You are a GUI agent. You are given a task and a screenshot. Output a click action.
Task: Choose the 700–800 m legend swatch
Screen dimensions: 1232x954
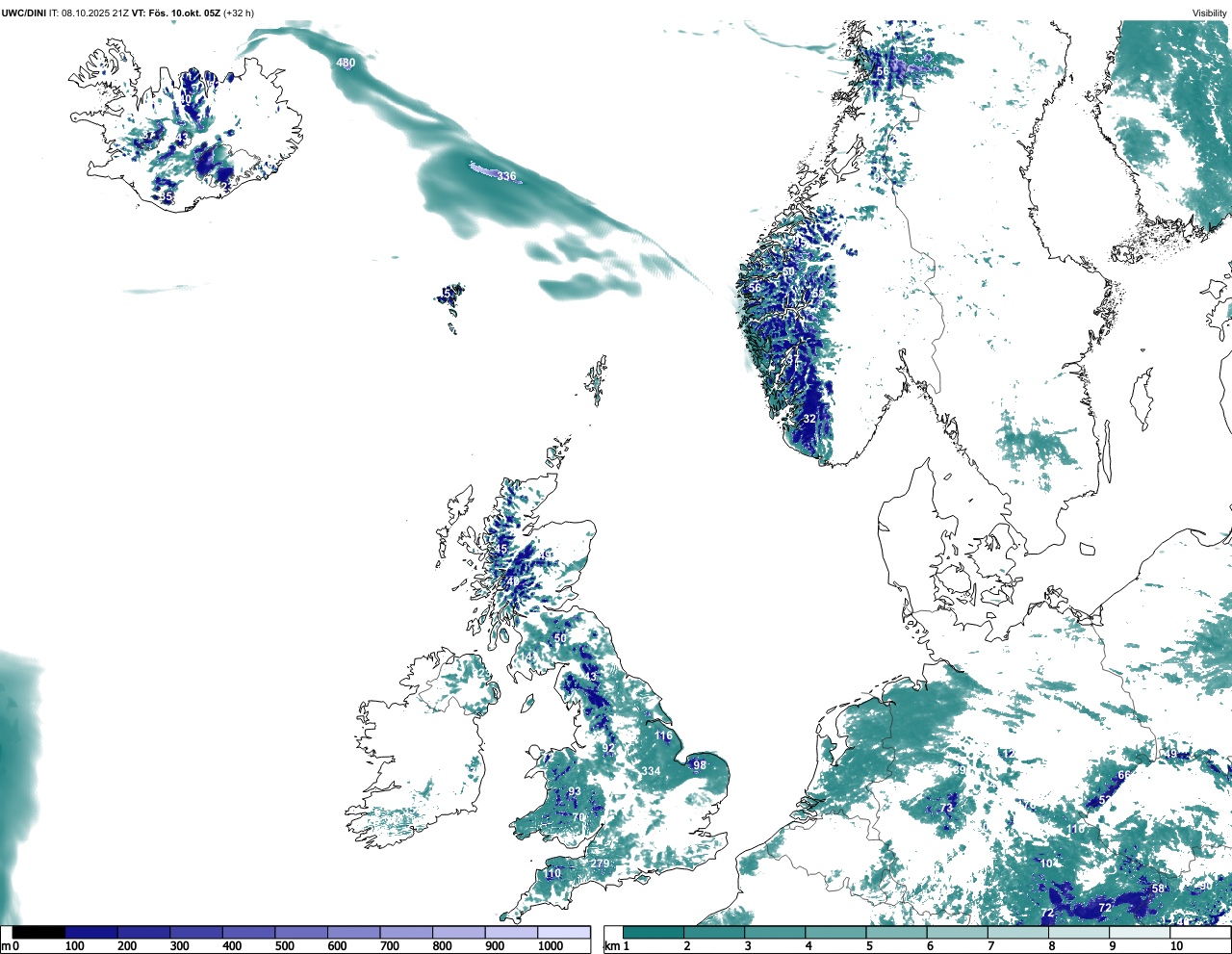point(406,932)
